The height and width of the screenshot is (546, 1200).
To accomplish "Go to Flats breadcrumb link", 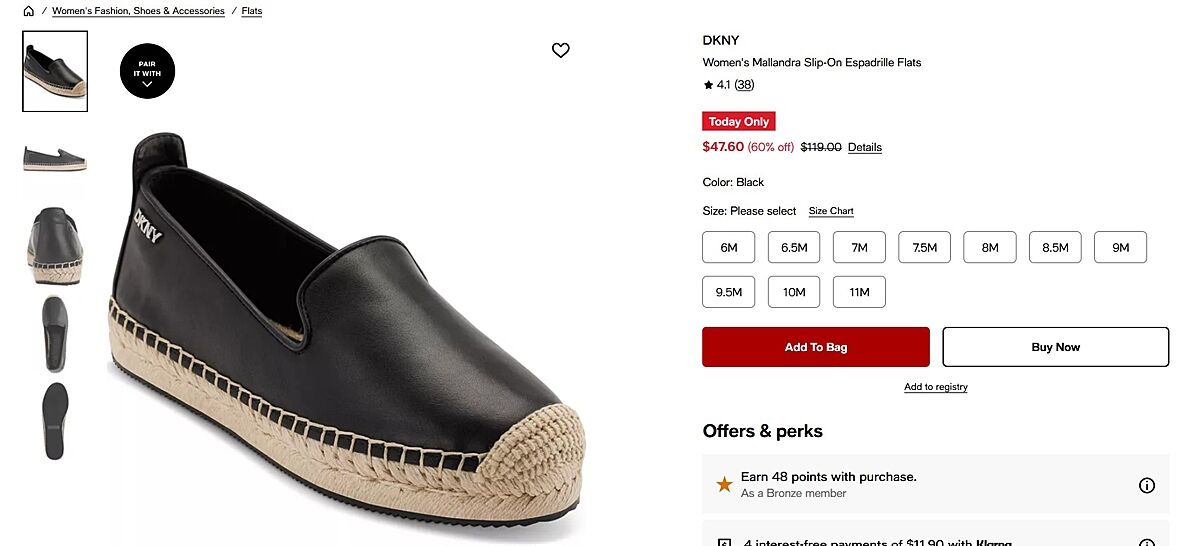I will pos(252,11).
